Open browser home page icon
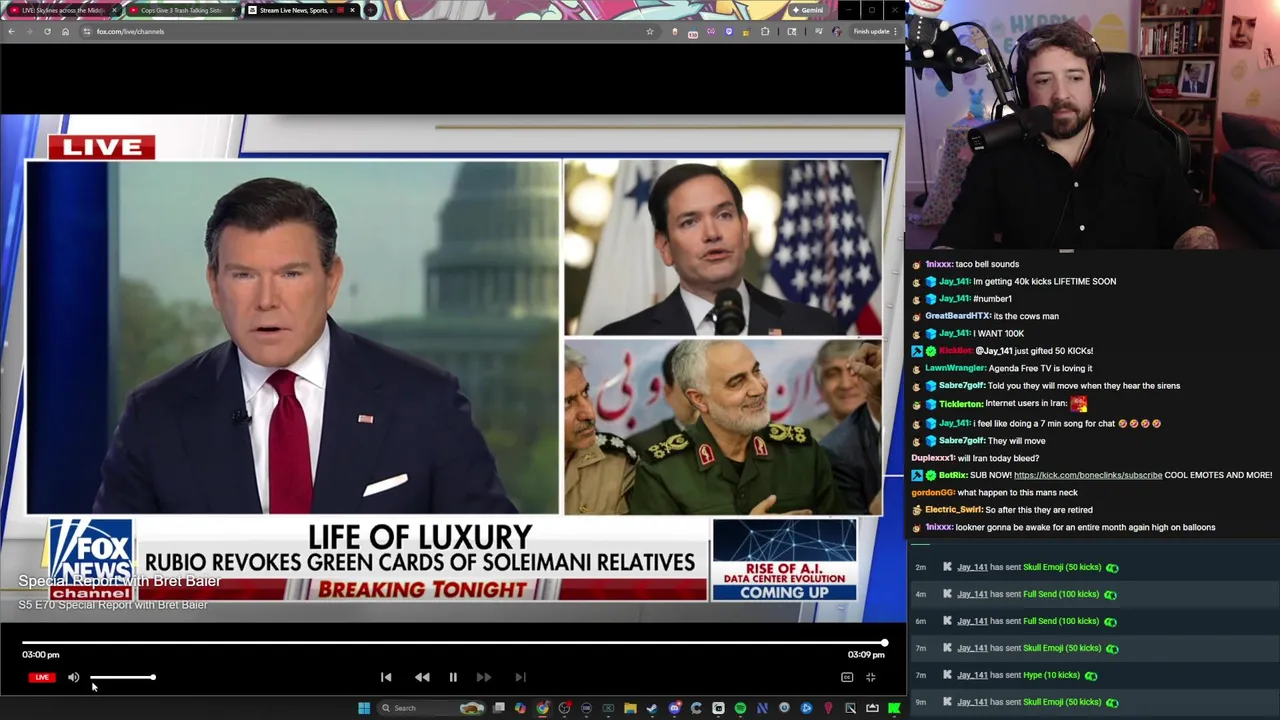Image resolution: width=1280 pixels, height=720 pixels. click(x=65, y=31)
